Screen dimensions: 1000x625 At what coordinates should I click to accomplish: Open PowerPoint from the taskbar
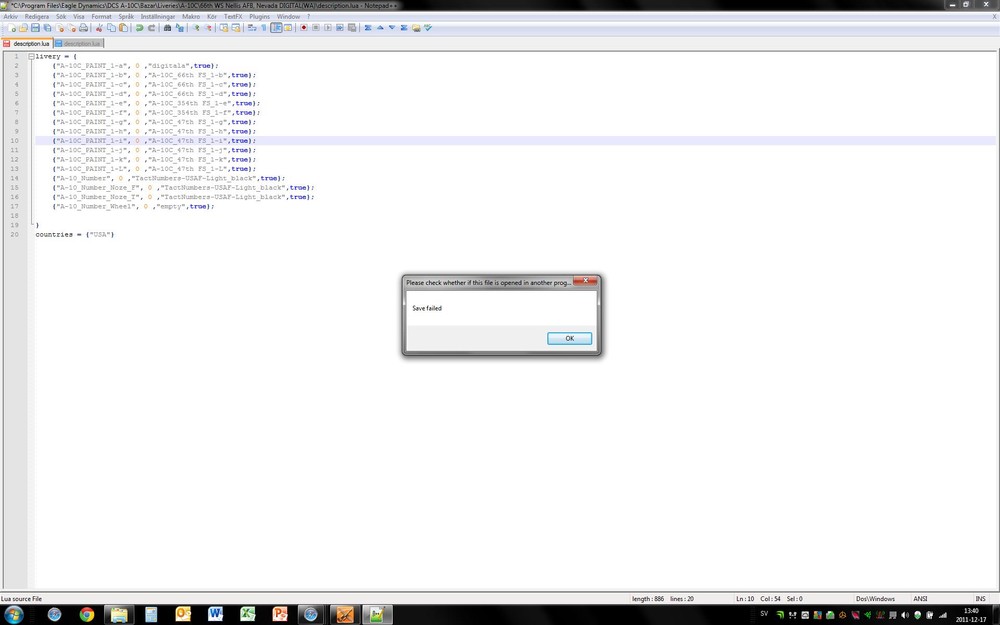tap(280, 615)
